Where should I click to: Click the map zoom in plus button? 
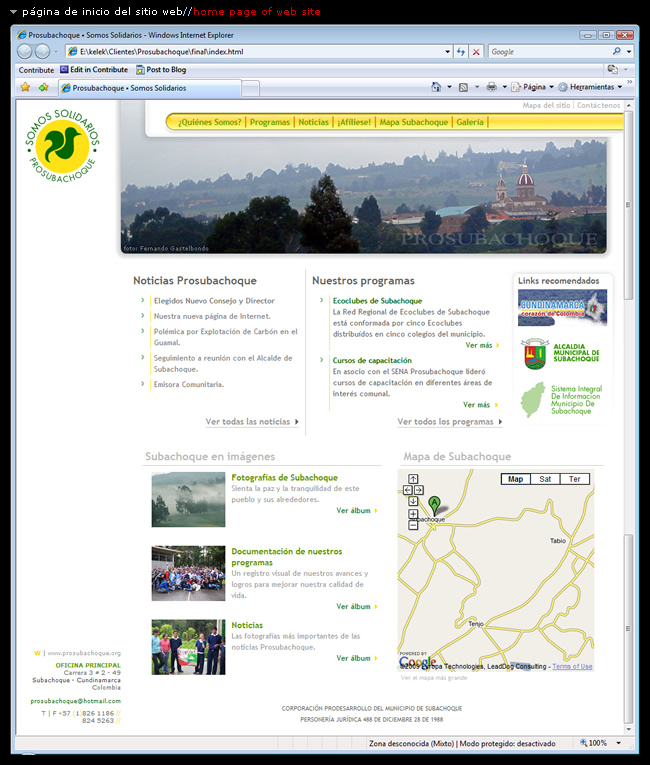[413, 514]
